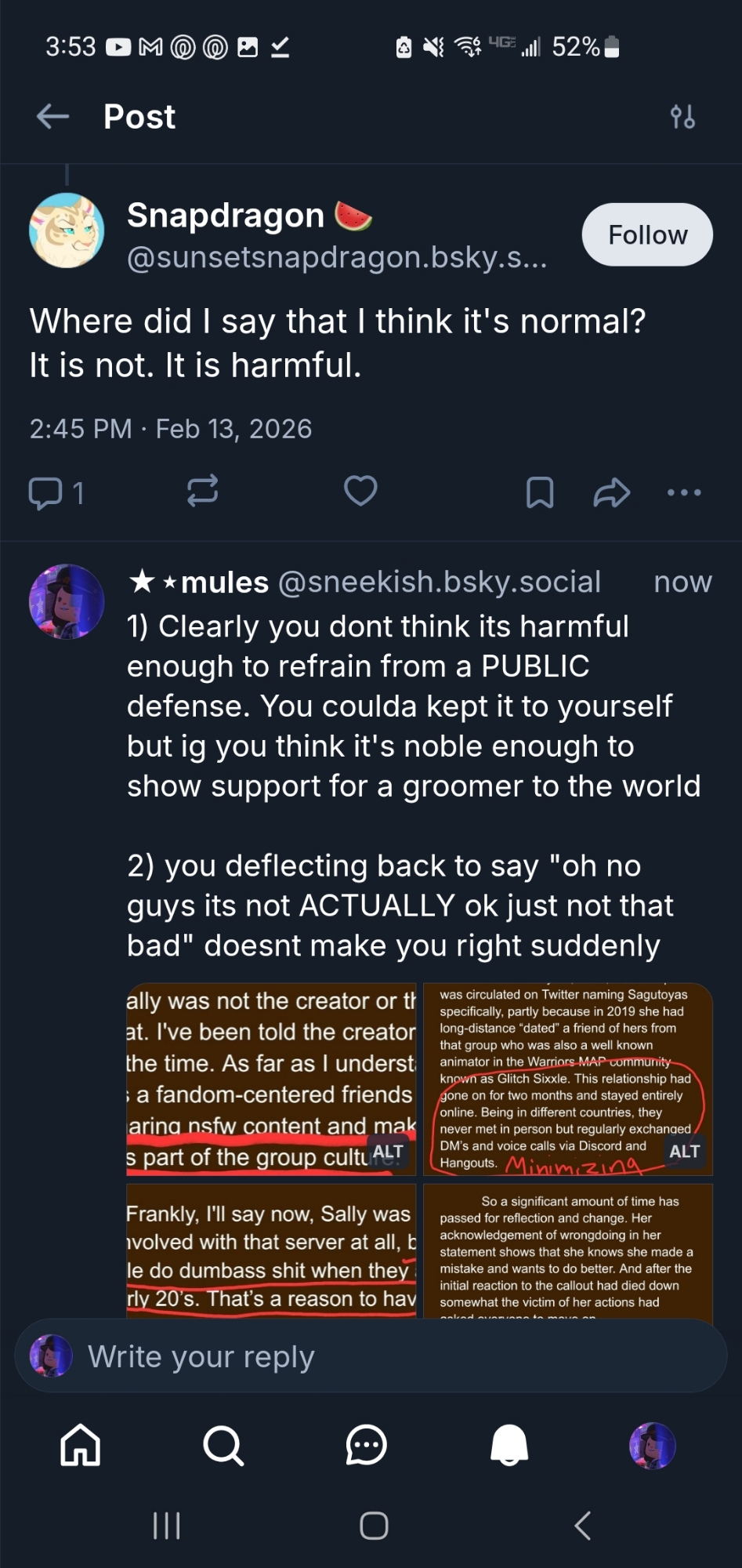Repost Snapdragon's post

[203, 492]
